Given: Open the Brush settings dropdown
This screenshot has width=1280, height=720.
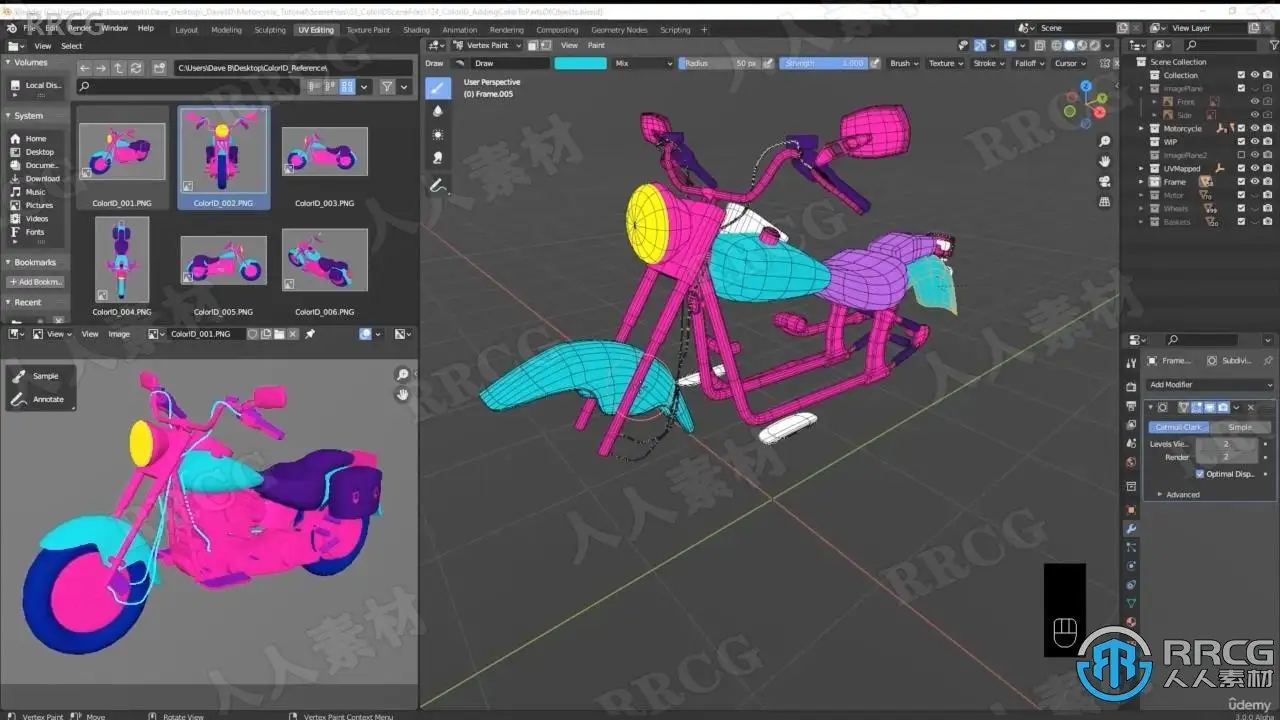Looking at the screenshot, I should 904,63.
